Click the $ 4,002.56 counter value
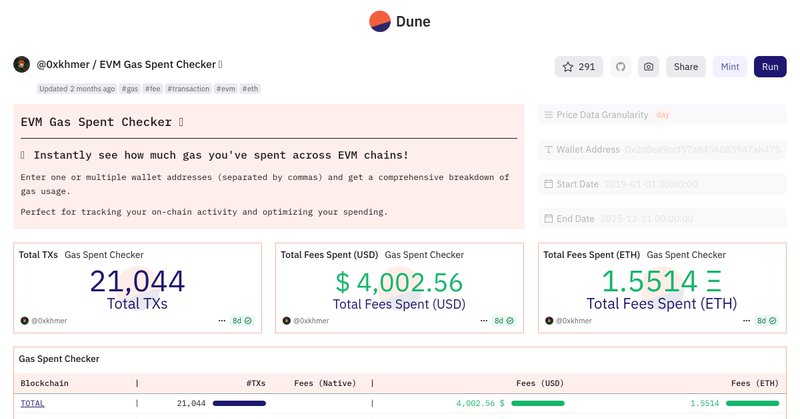This screenshot has height=419, width=800. [399, 282]
